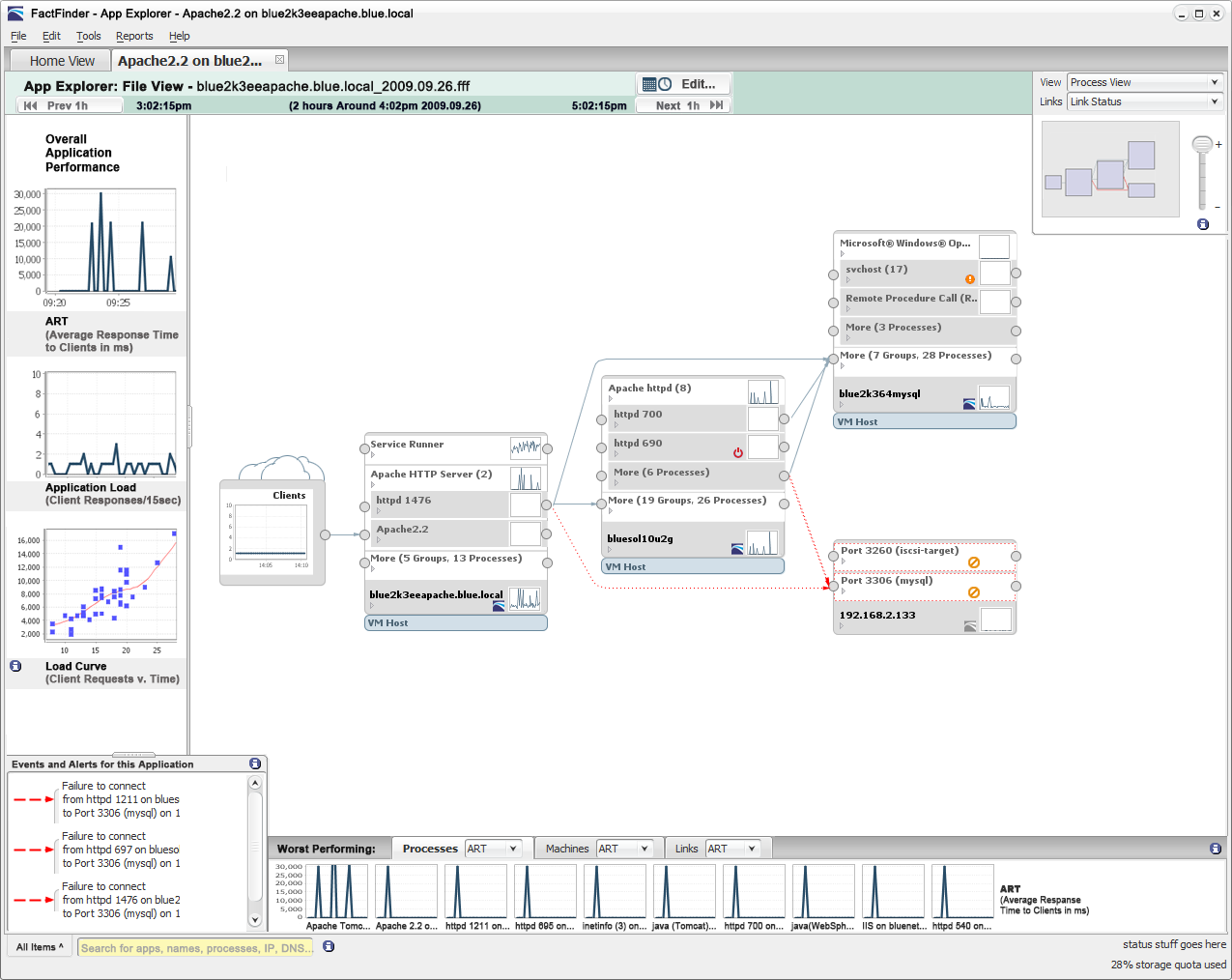Click the Worst Performing panel info icon
This screenshot has height=980, width=1232.
[1216, 849]
